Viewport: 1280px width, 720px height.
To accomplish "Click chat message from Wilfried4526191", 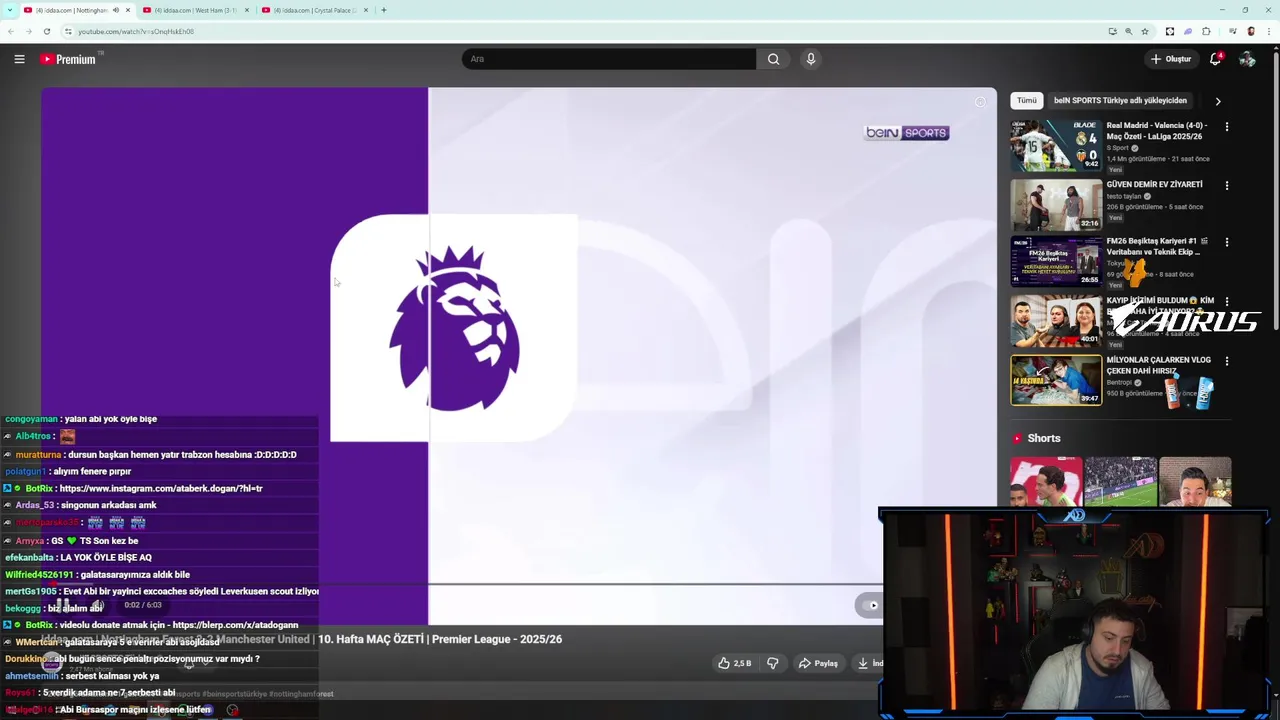I will coord(97,574).
